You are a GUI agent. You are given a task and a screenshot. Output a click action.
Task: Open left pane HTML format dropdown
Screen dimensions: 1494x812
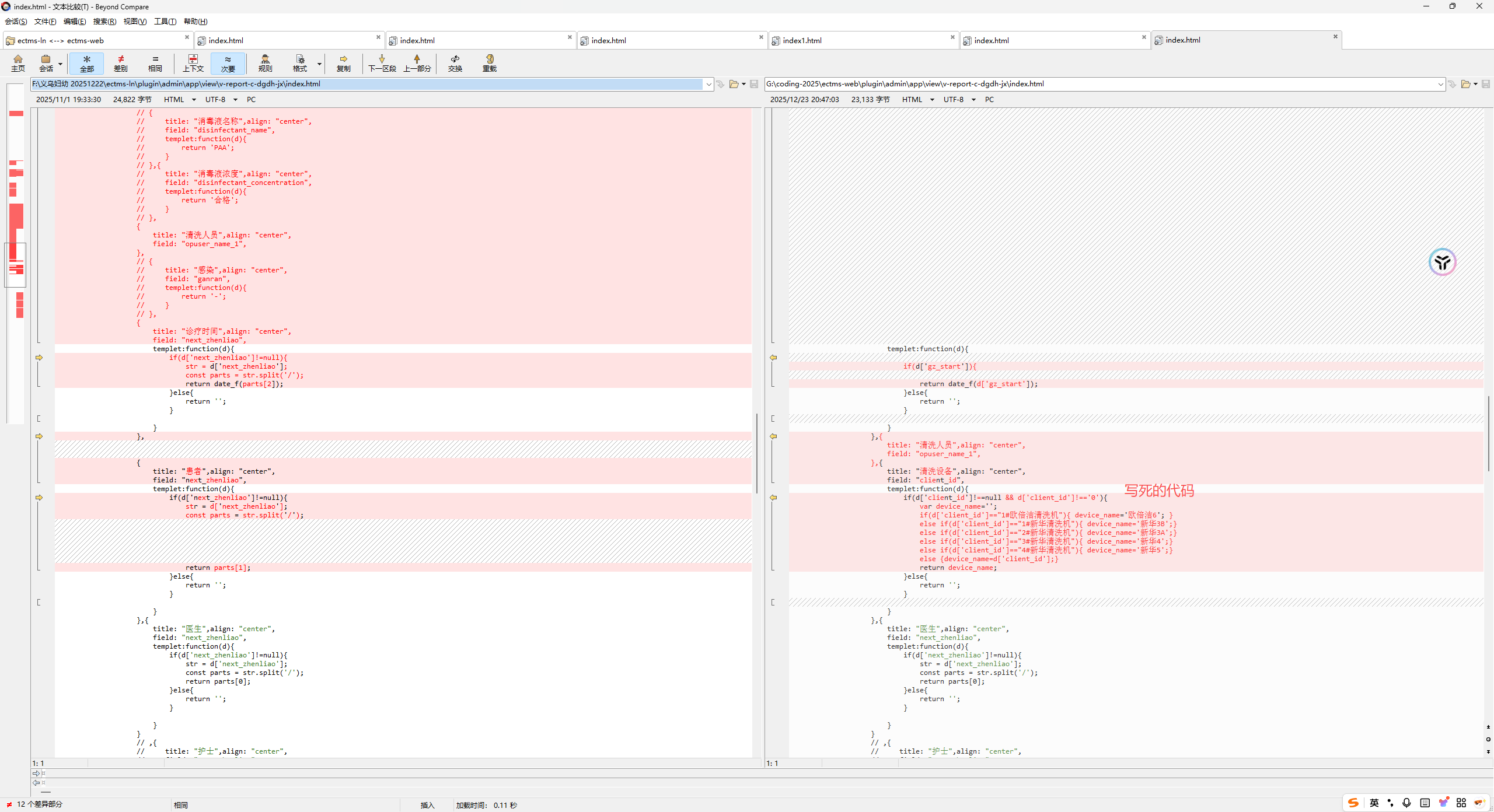(194, 100)
